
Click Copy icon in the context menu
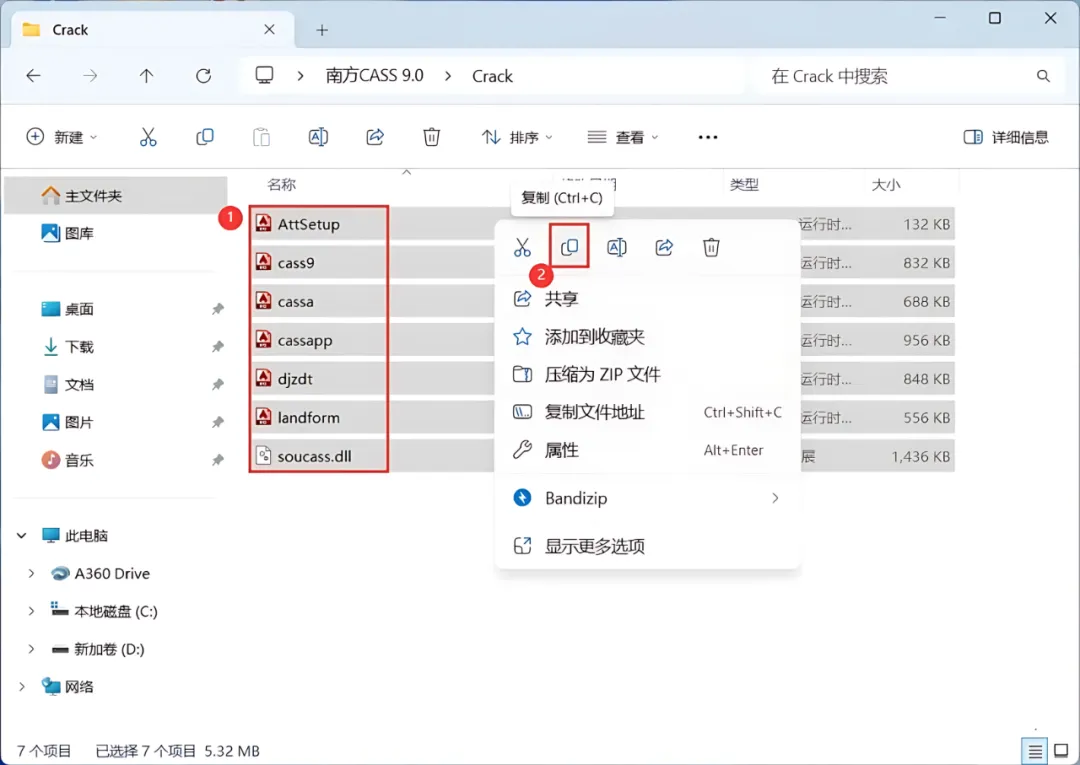(x=570, y=247)
